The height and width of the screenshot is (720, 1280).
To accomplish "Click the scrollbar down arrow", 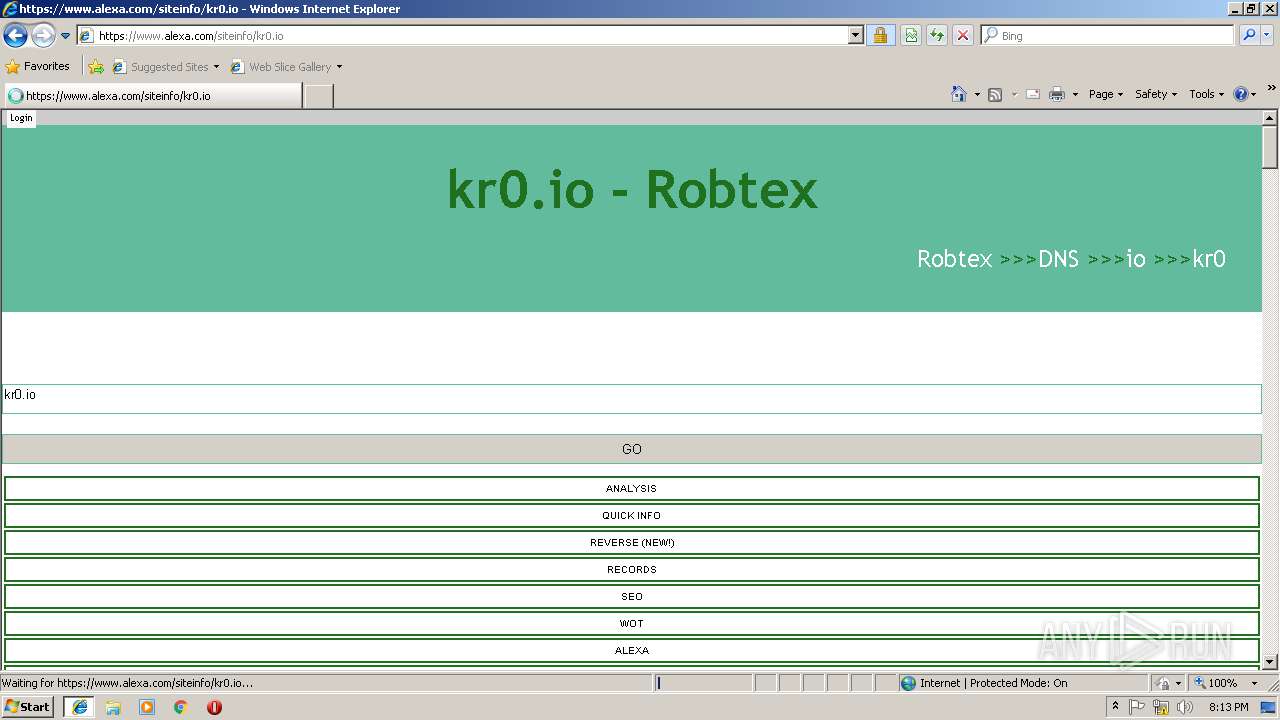I will [x=1270, y=662].
